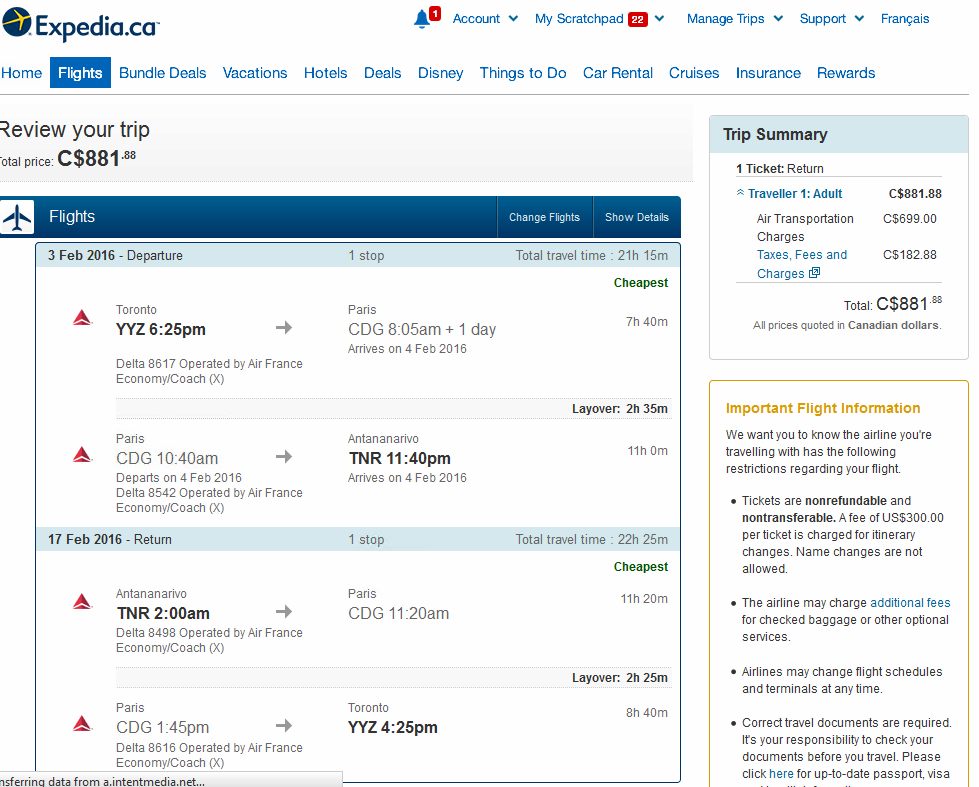Go to the Home tab
Viewport: 979px width, 787px height.
(21, 73)
